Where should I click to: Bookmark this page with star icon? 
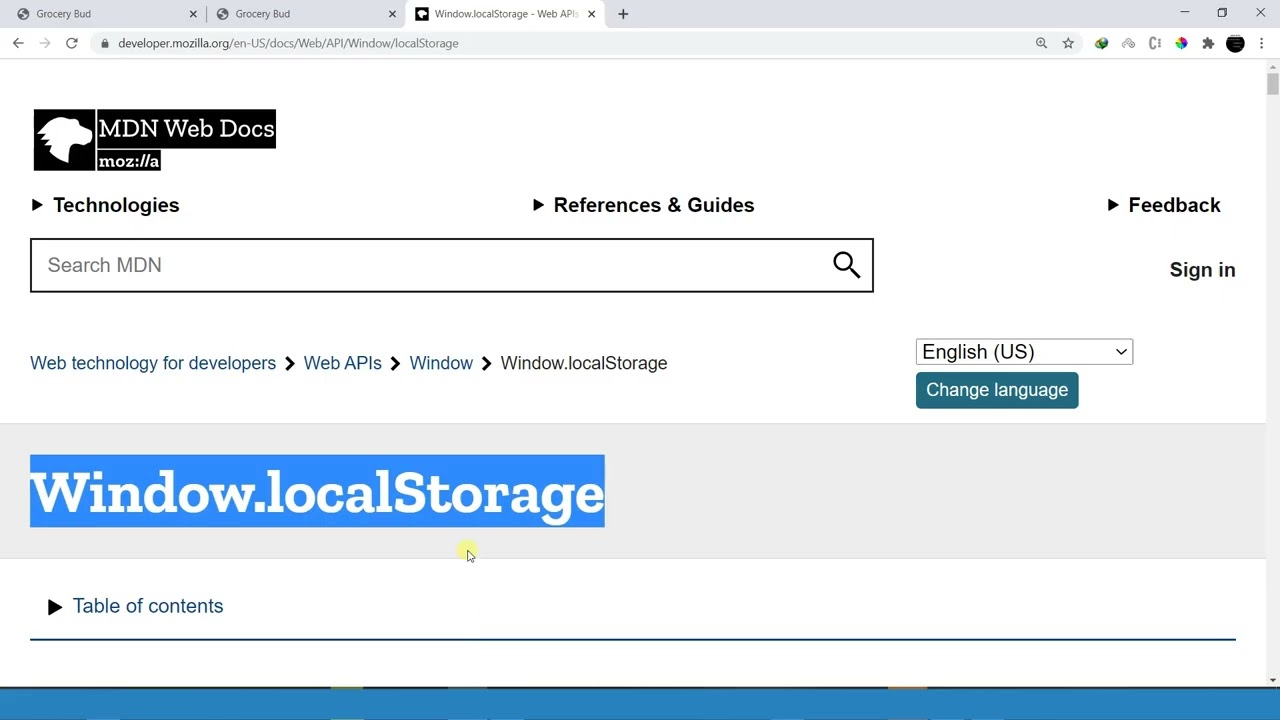[1068, 43]
